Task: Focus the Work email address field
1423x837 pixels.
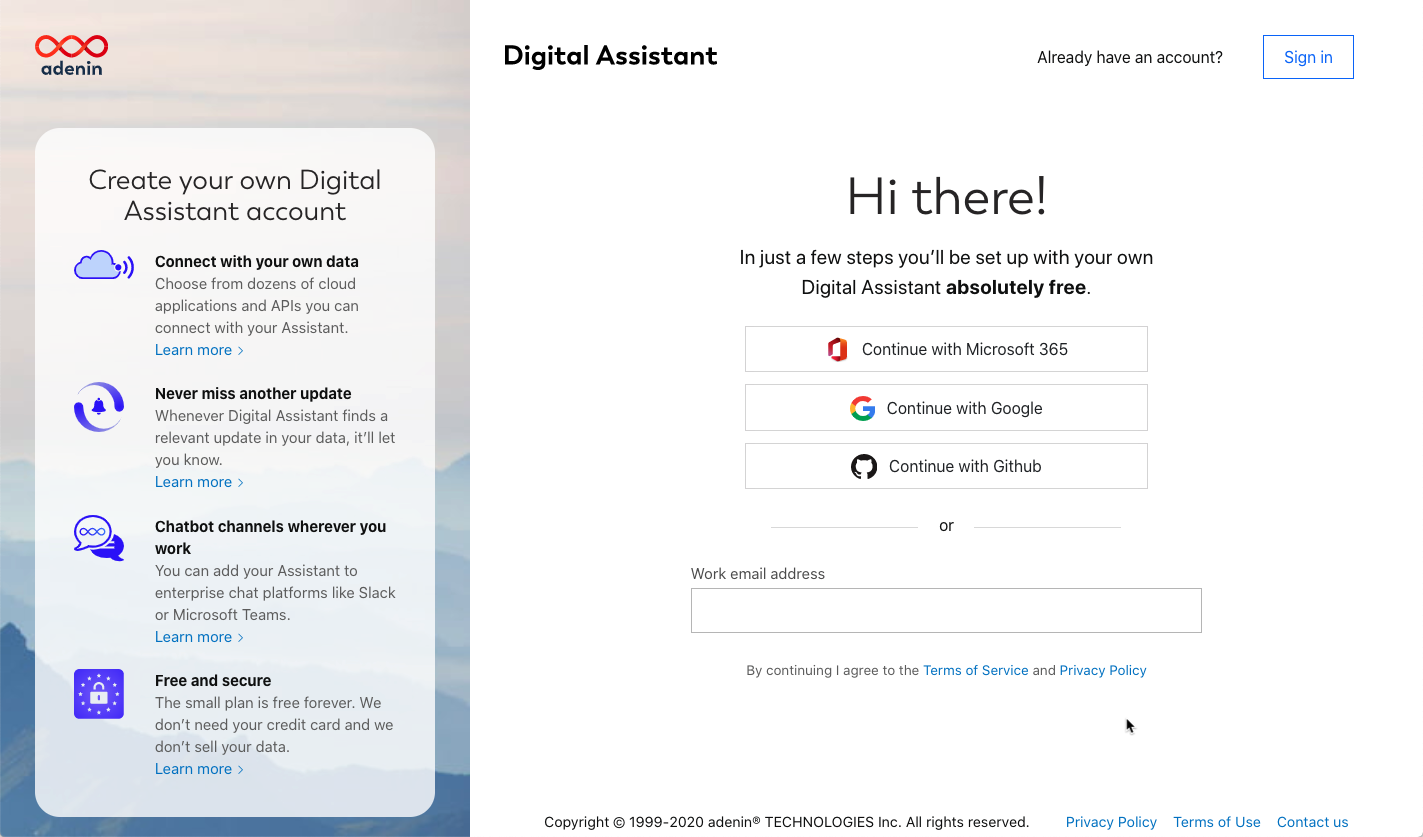Action: pos(946,610)
